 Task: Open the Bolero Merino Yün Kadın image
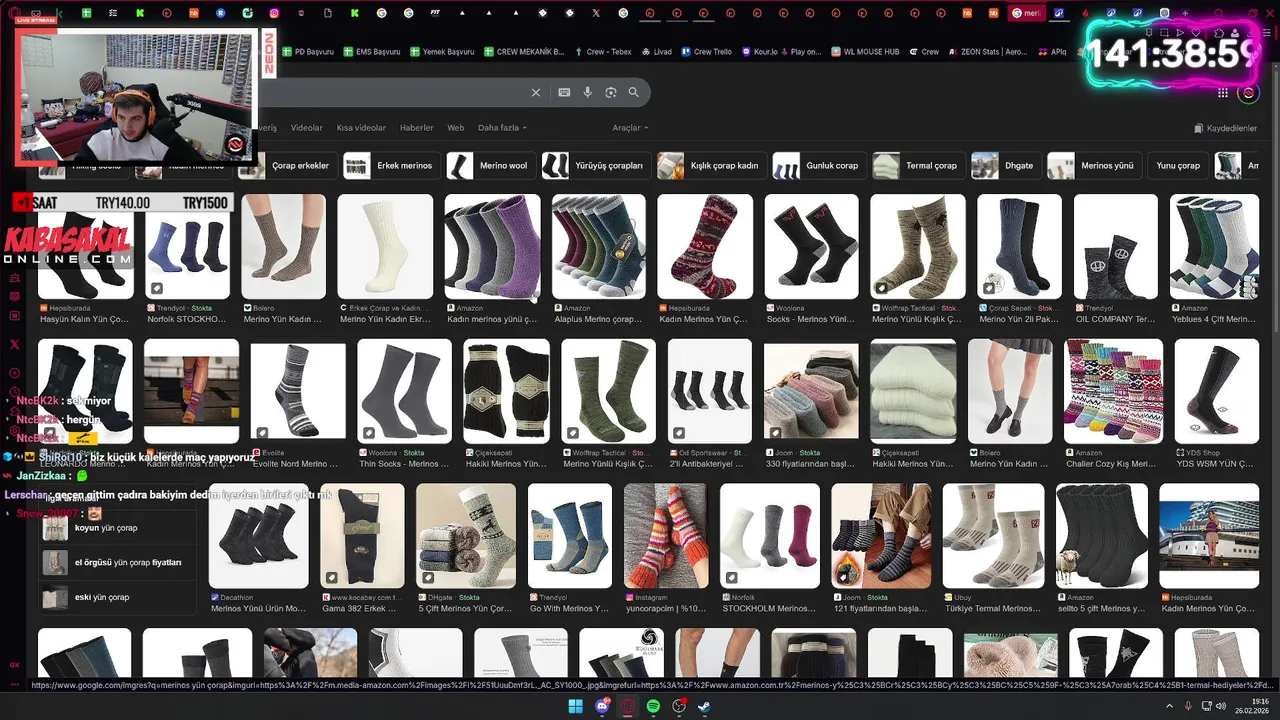[x=283, y=247]
